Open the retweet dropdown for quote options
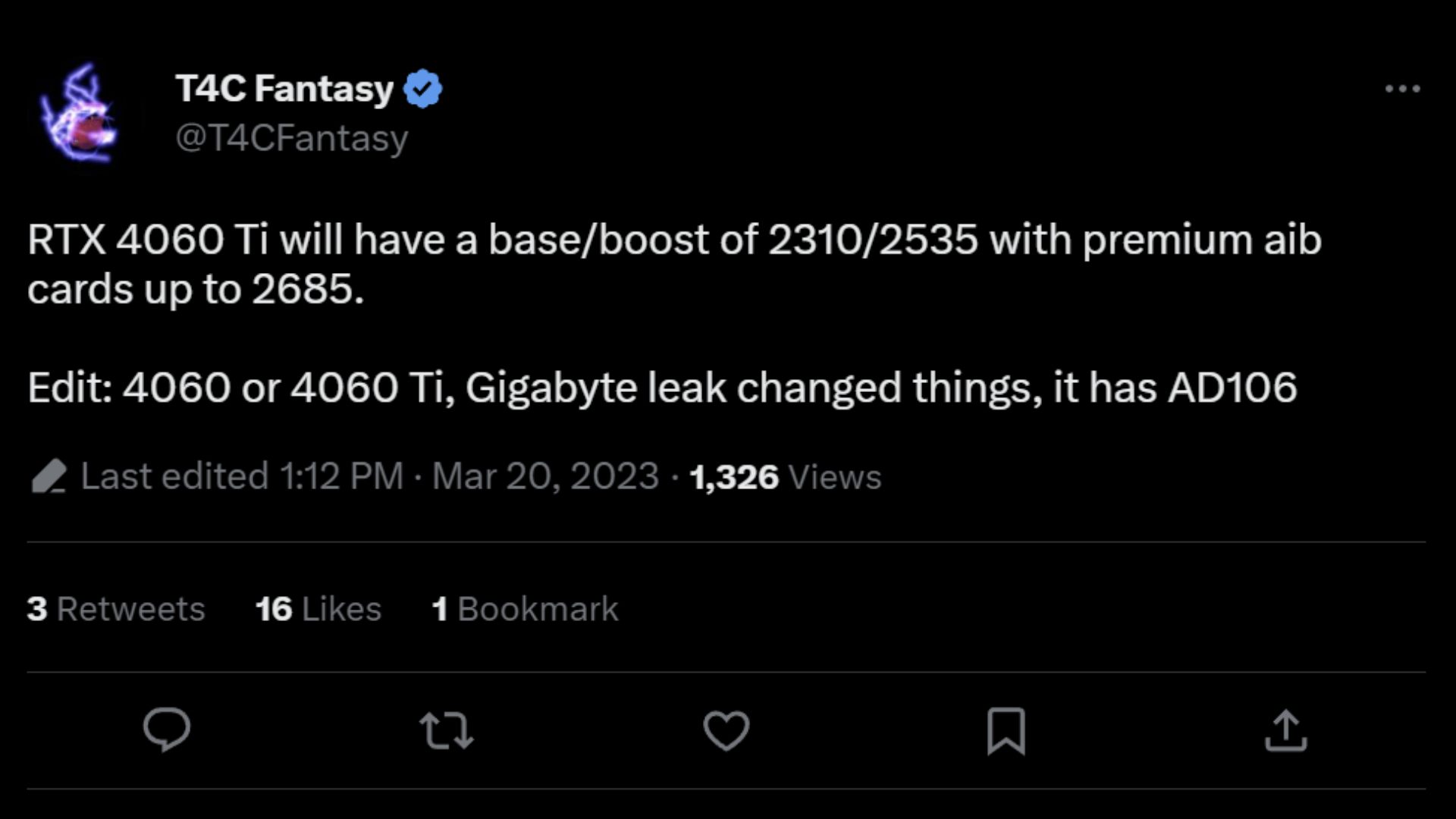 pos(447,730)
